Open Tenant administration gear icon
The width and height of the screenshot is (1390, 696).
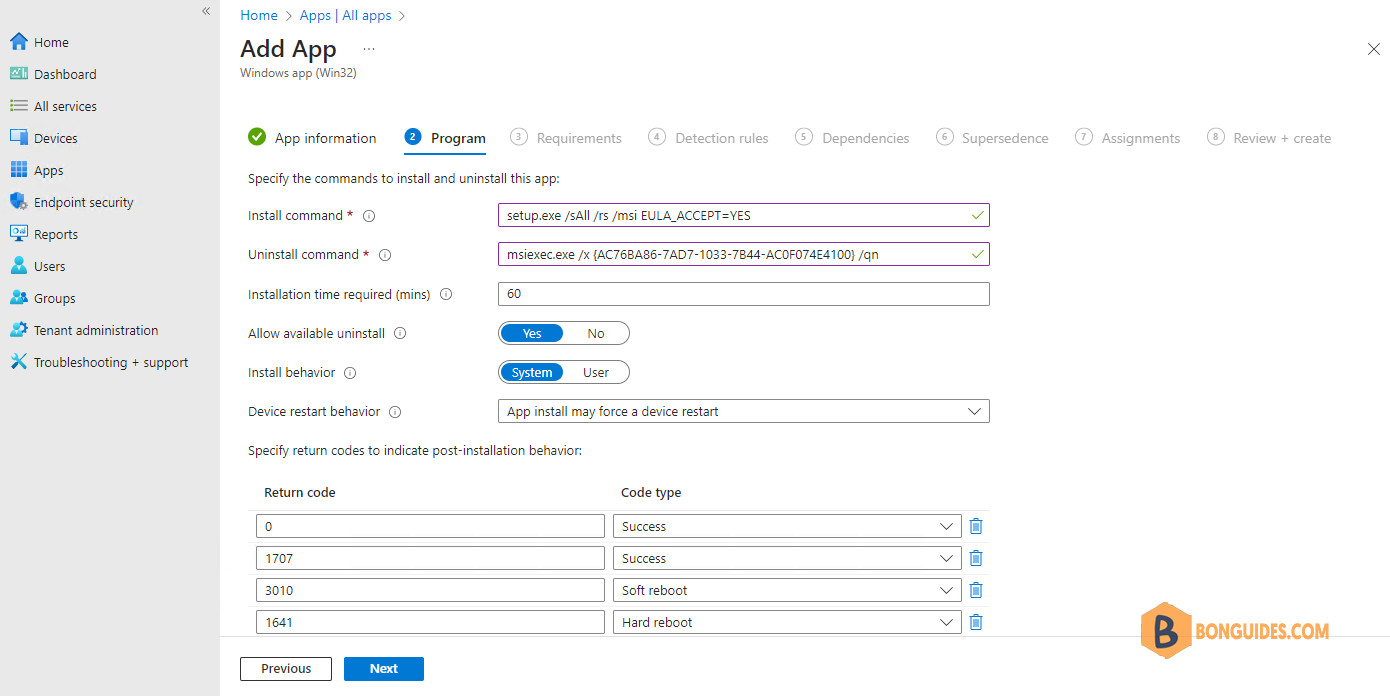coord(18,330)
